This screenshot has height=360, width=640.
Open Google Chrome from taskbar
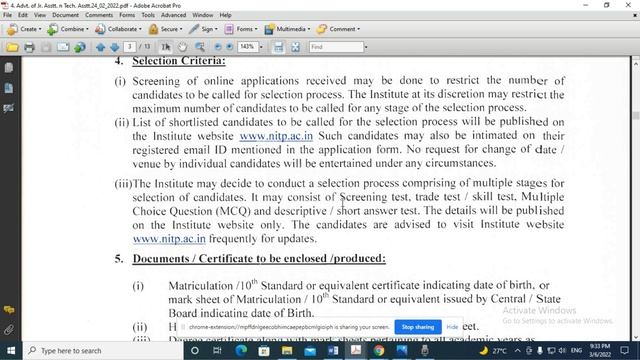click(x=379, y=351)
